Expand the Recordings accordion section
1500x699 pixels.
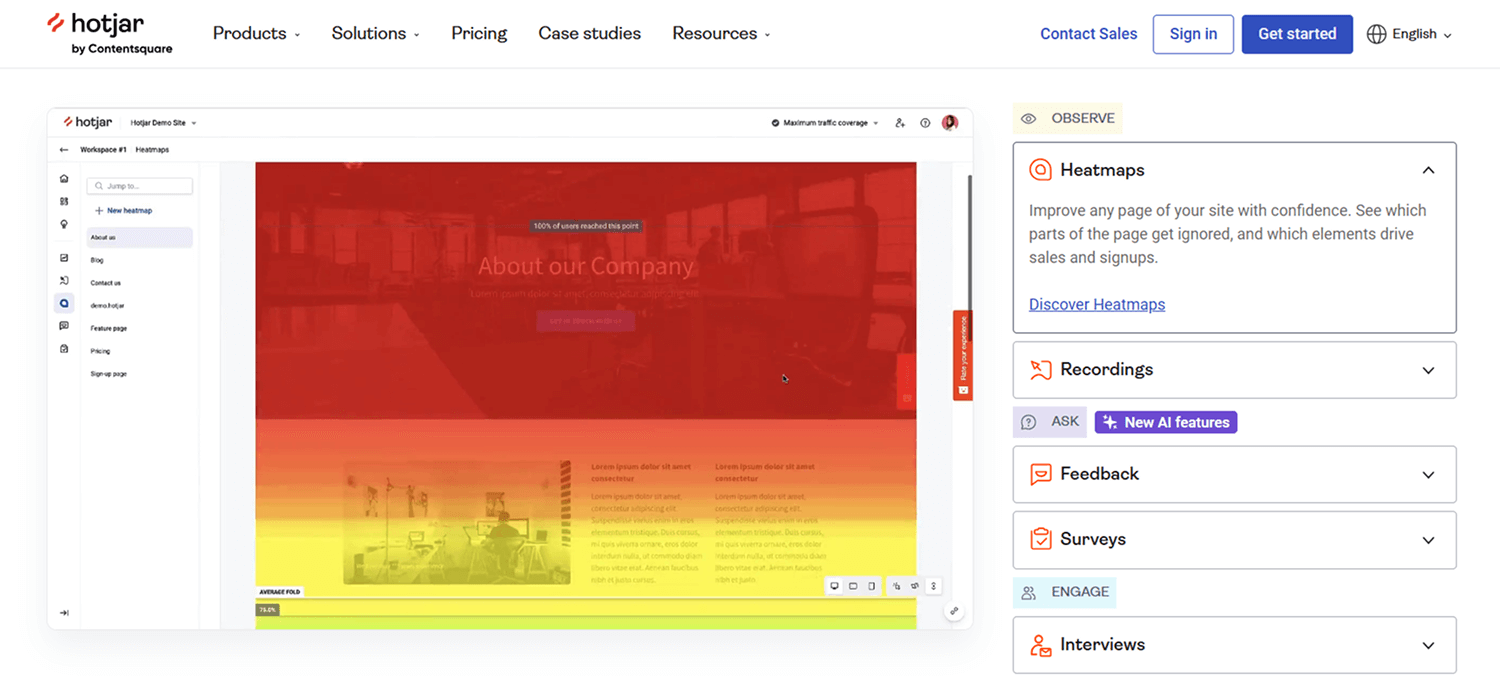click(x=1234, y=370)
